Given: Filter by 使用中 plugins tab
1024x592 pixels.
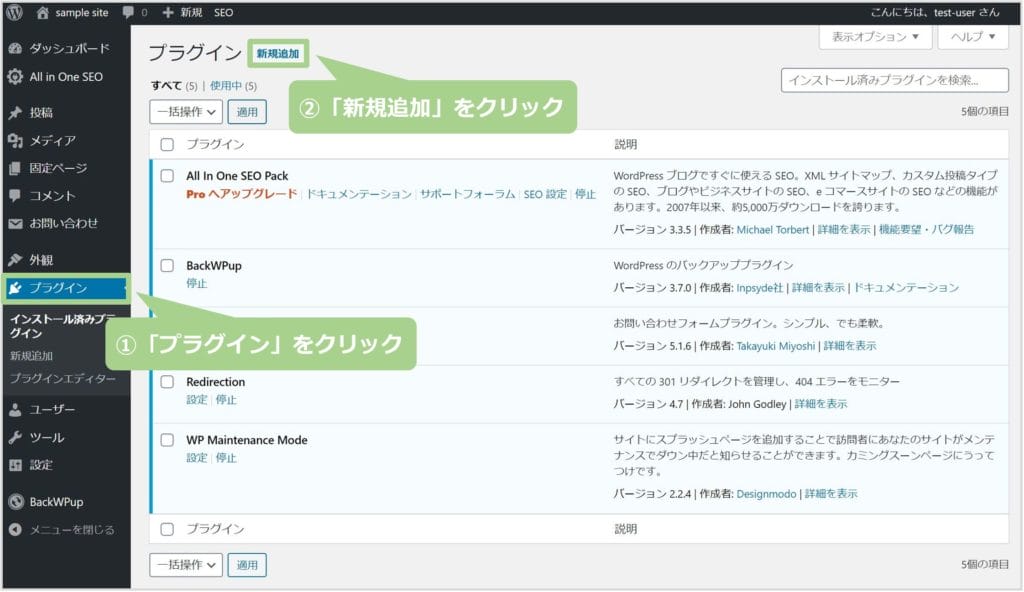Looking at the screenshot, I should pyautogui.click(x=226, y=86).
